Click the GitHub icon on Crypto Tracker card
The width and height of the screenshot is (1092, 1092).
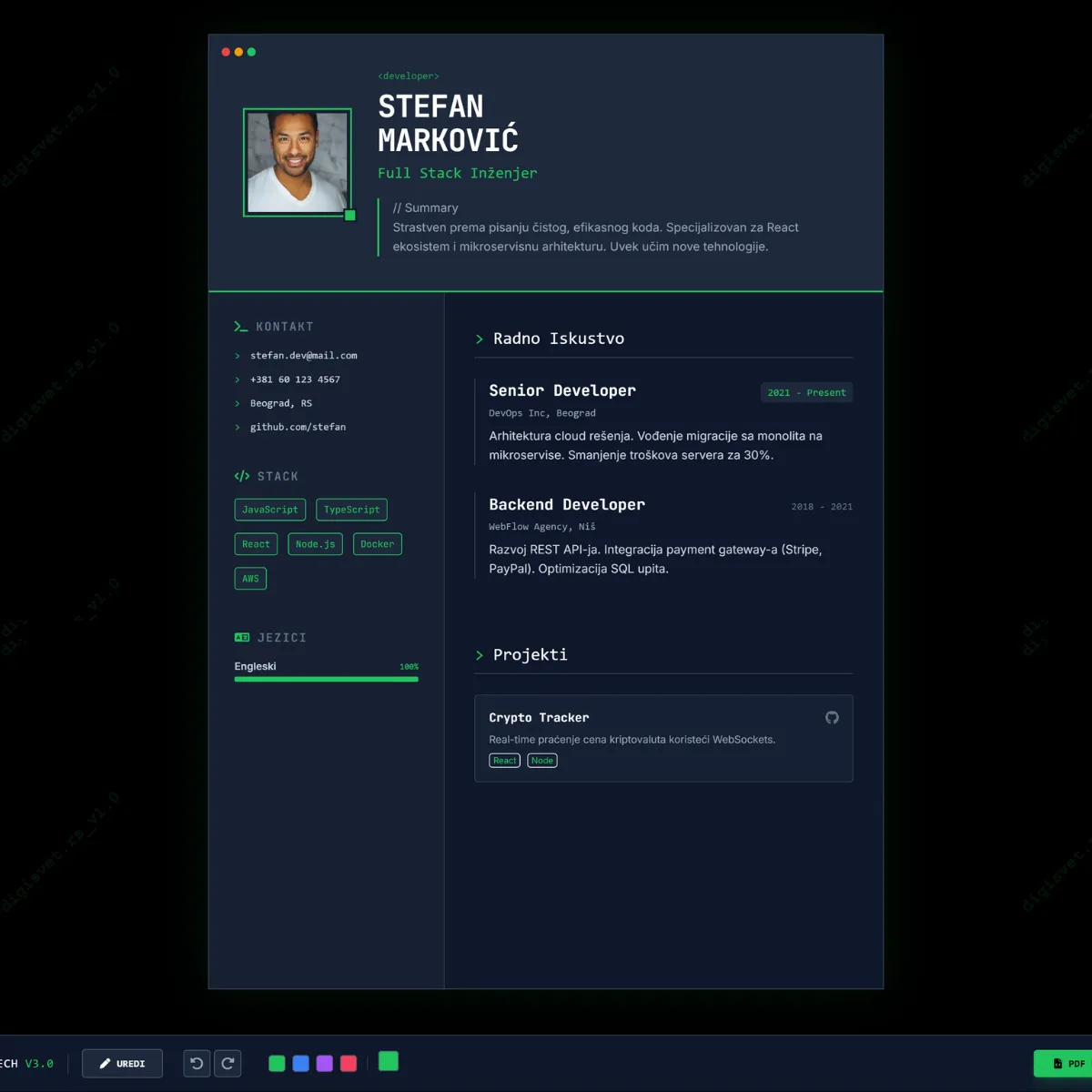tap(832, 717)
